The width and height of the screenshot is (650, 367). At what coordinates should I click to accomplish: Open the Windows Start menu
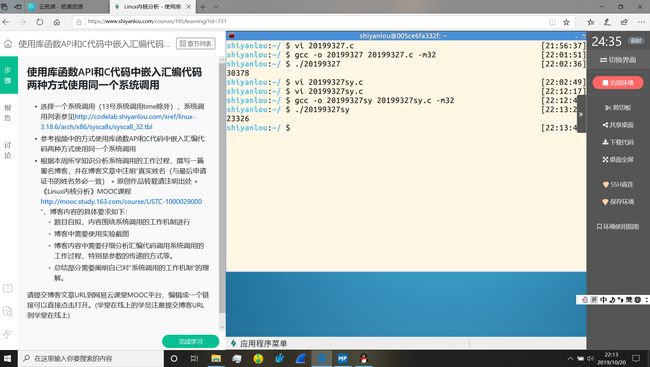[8, 358]
